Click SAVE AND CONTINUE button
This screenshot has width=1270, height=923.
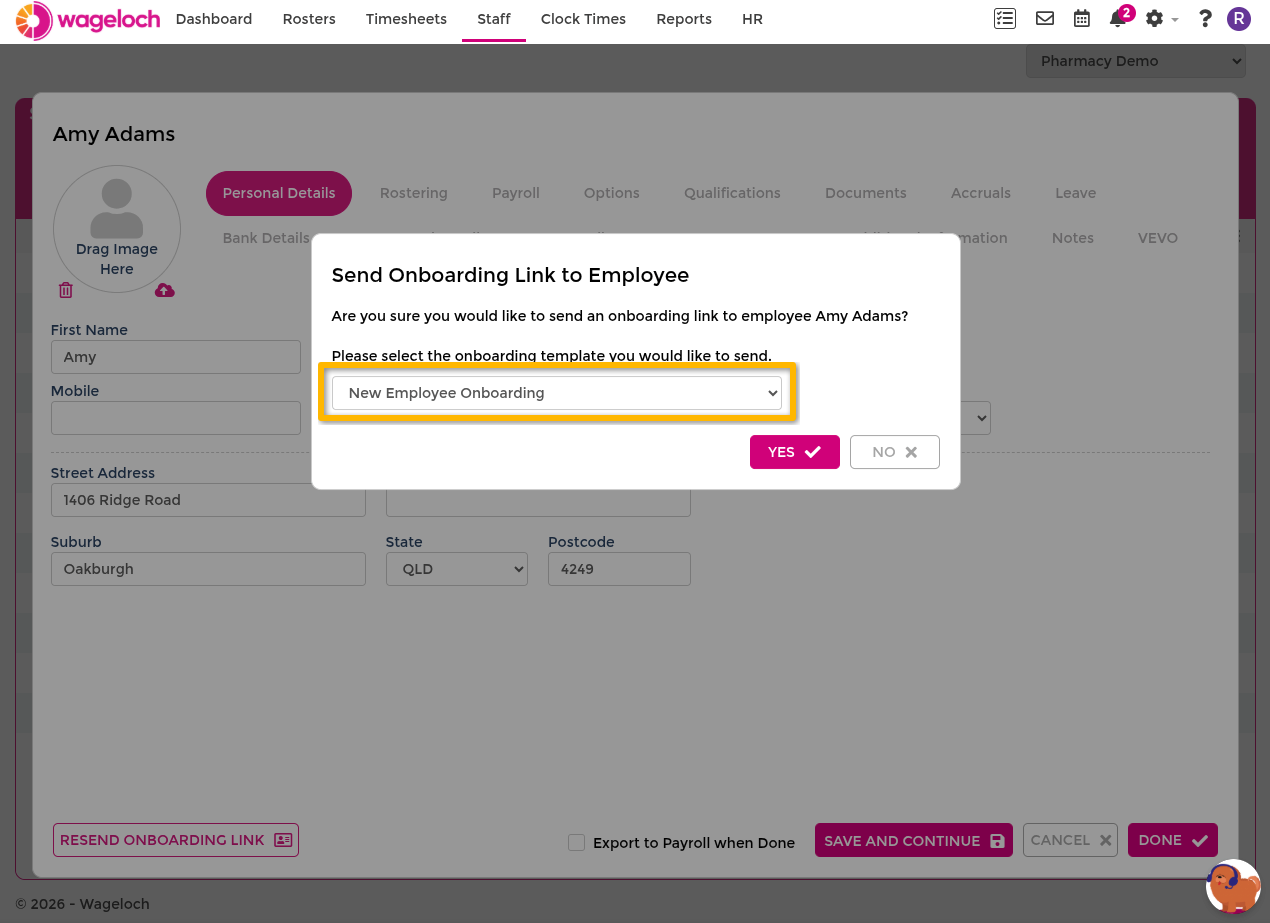[914, 841]
